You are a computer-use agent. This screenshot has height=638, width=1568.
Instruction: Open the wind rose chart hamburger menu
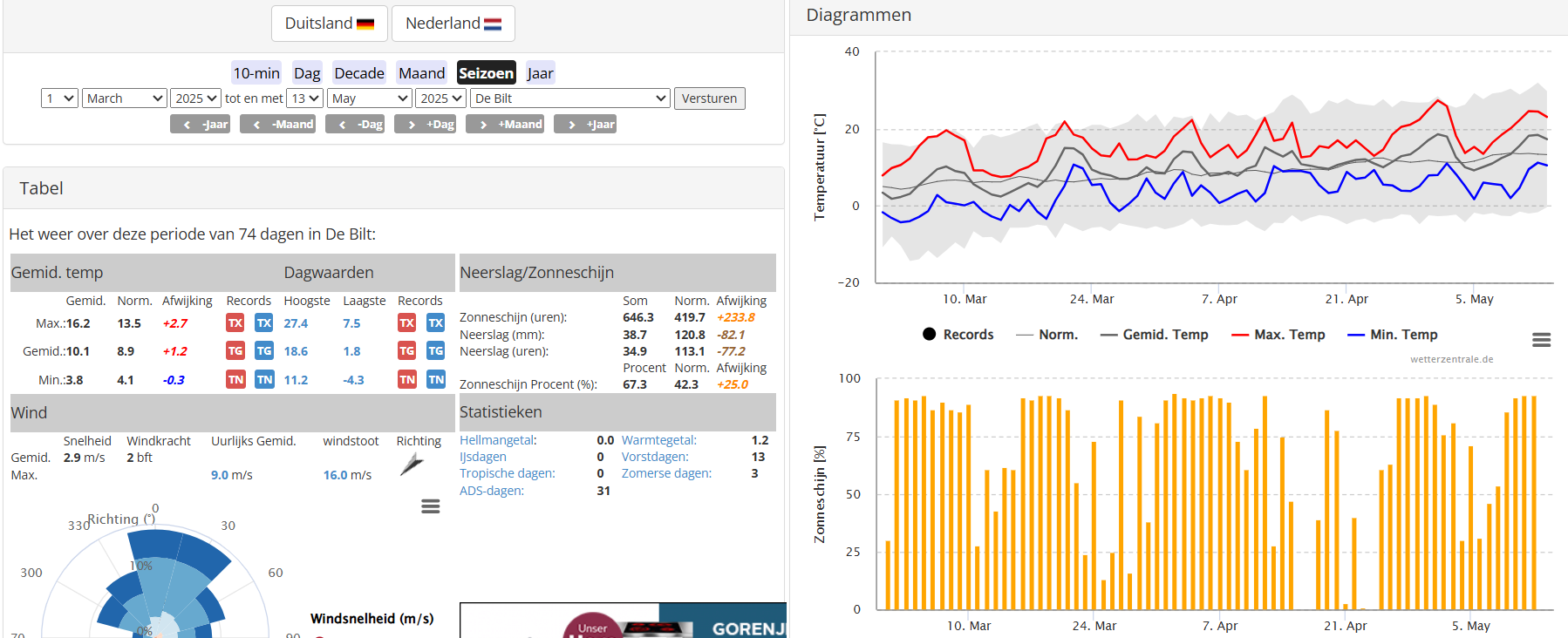(x=431, y=506)
